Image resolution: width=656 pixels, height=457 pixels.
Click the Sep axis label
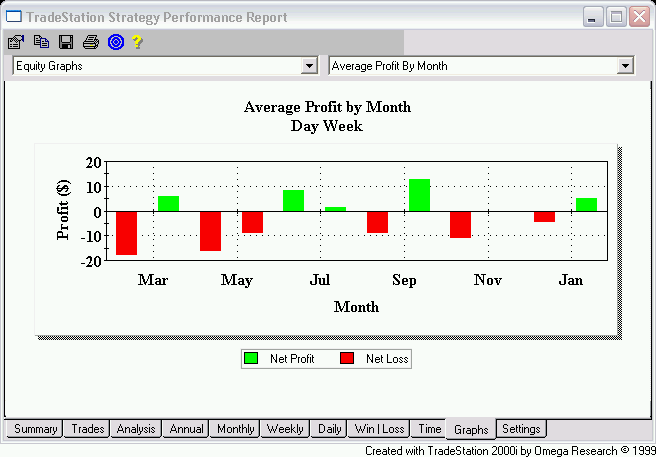[x=404, y=280]
